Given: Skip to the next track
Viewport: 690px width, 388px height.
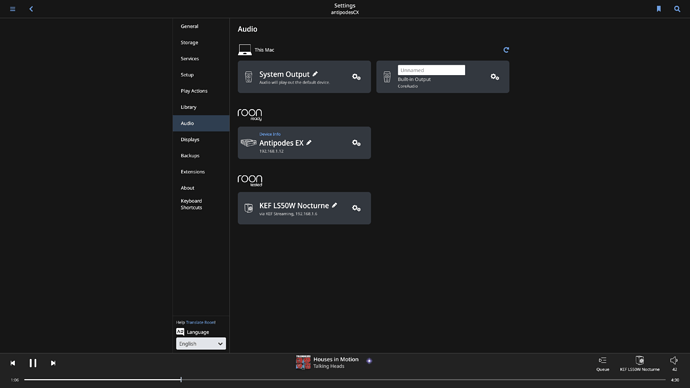Looking at the screenshot, I should (53, 363).
